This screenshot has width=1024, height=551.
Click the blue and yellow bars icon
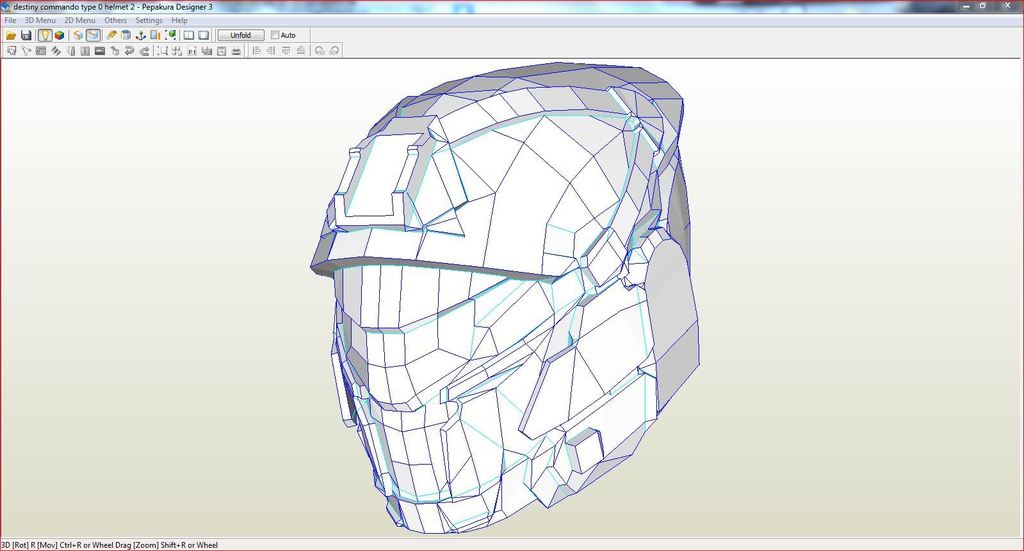click(x=155, y=35)
